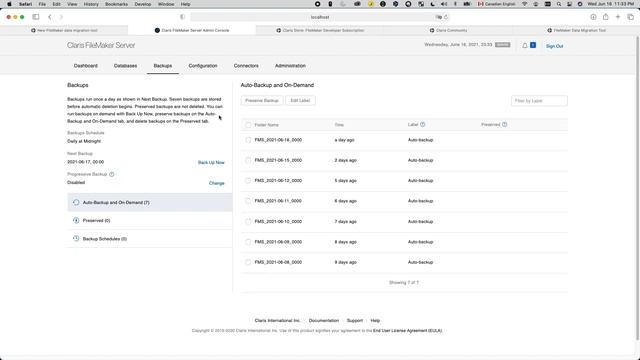Screen dimensions: 640x360
Task: Select the Backup Schedules (0) list item
Action: coord(150,239)
